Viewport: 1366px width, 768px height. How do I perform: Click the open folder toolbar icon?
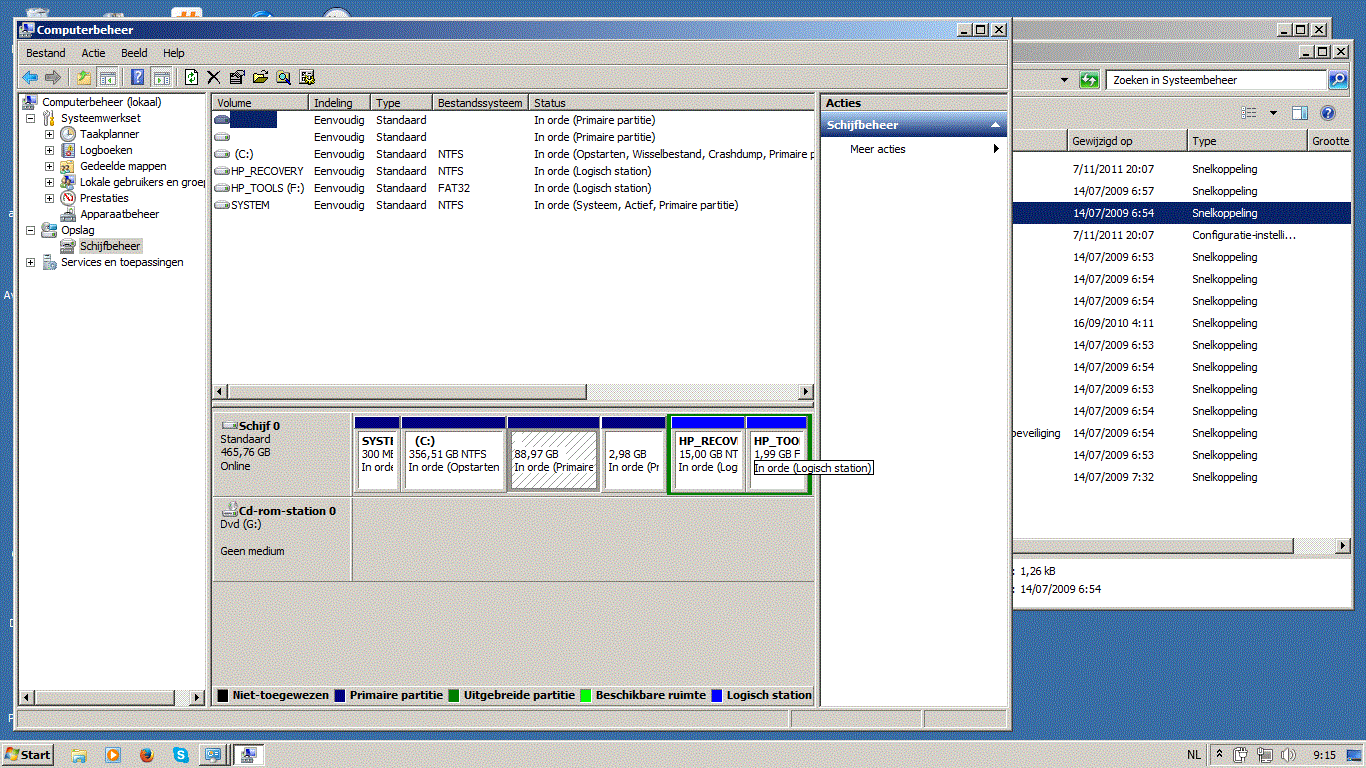(x=260, y=77)
